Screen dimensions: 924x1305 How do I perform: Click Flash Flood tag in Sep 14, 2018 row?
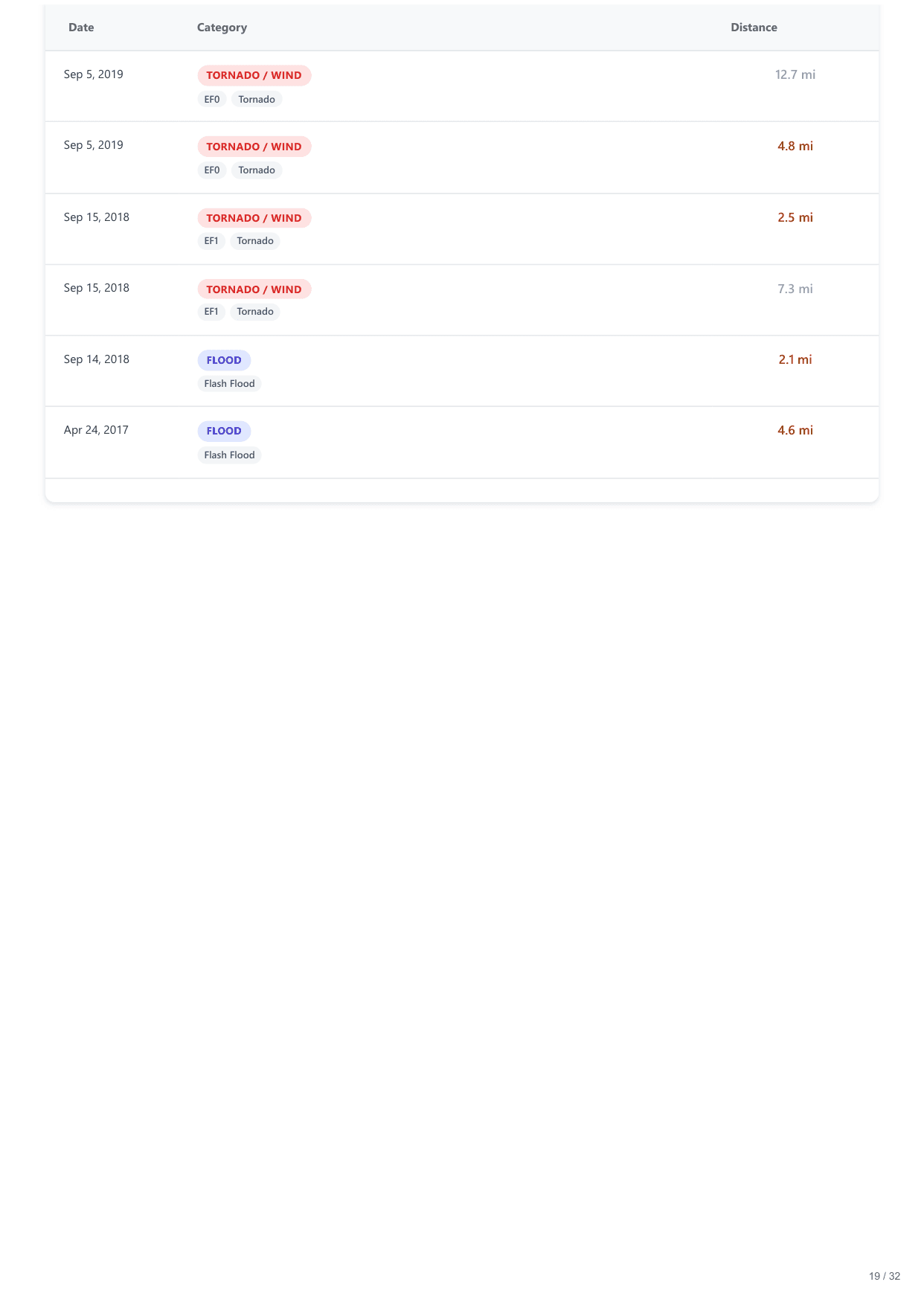tap(229, 384)
